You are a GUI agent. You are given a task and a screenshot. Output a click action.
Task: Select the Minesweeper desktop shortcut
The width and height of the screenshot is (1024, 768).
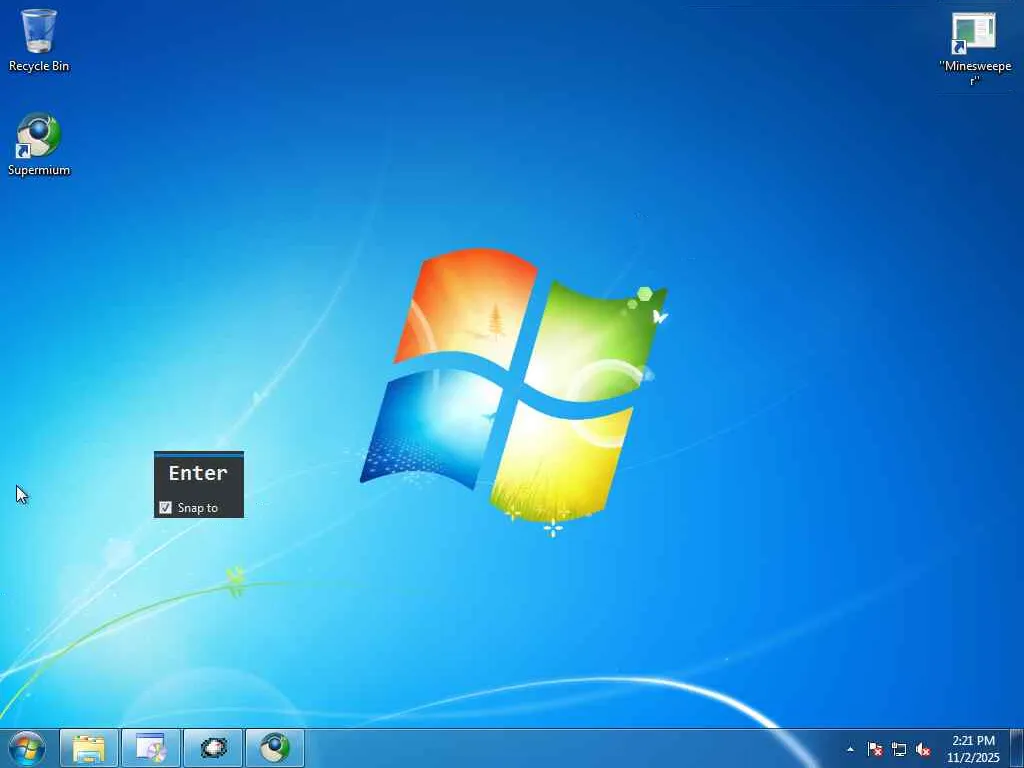coord(974,48)
